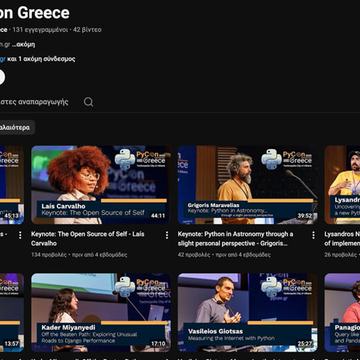The image size is (360, 360).
Task: Open the Grigoris Maravelias keynote thumbnail
Action: click(248, 185)
